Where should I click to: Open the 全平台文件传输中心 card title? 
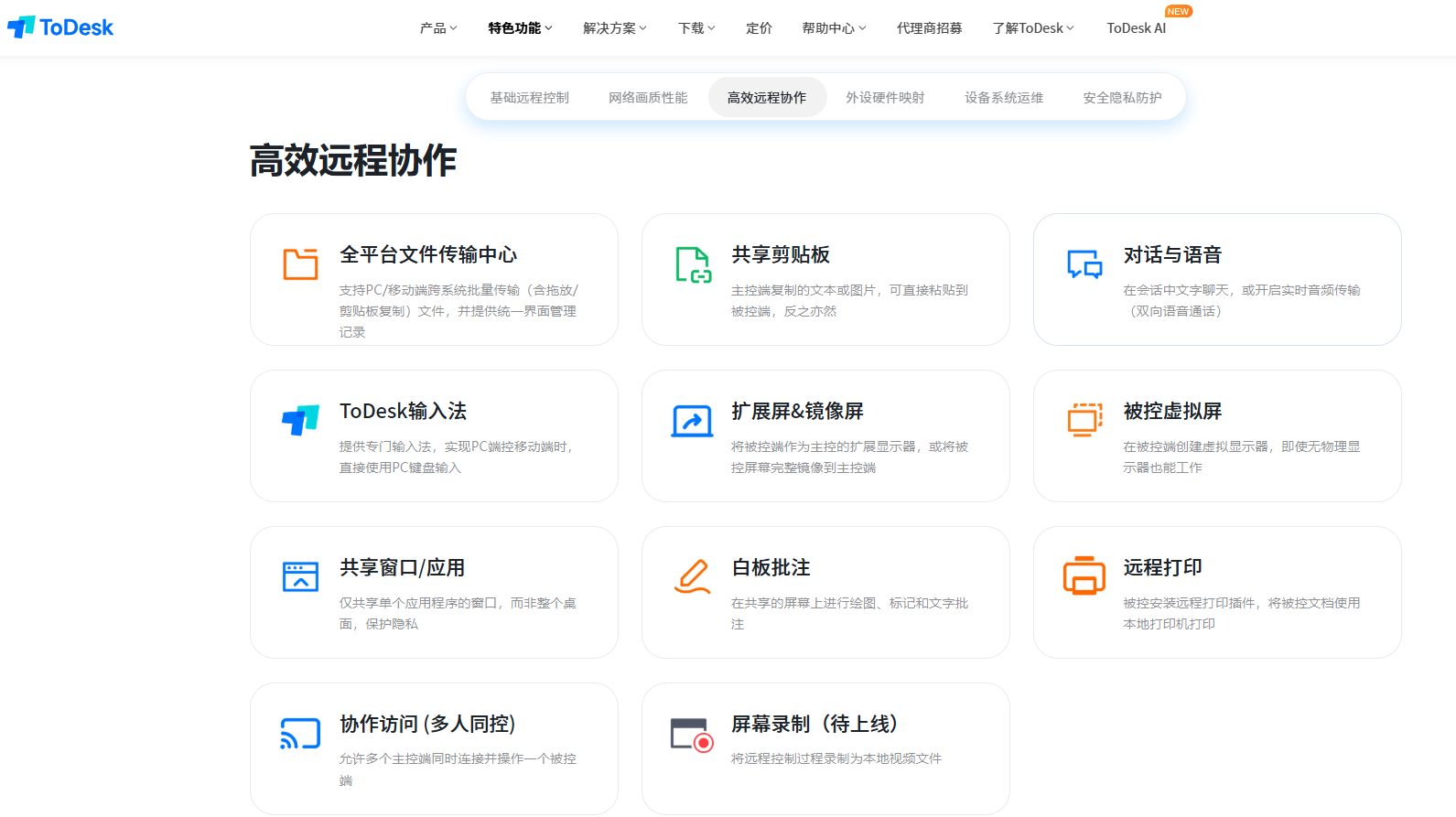(428, 254)
